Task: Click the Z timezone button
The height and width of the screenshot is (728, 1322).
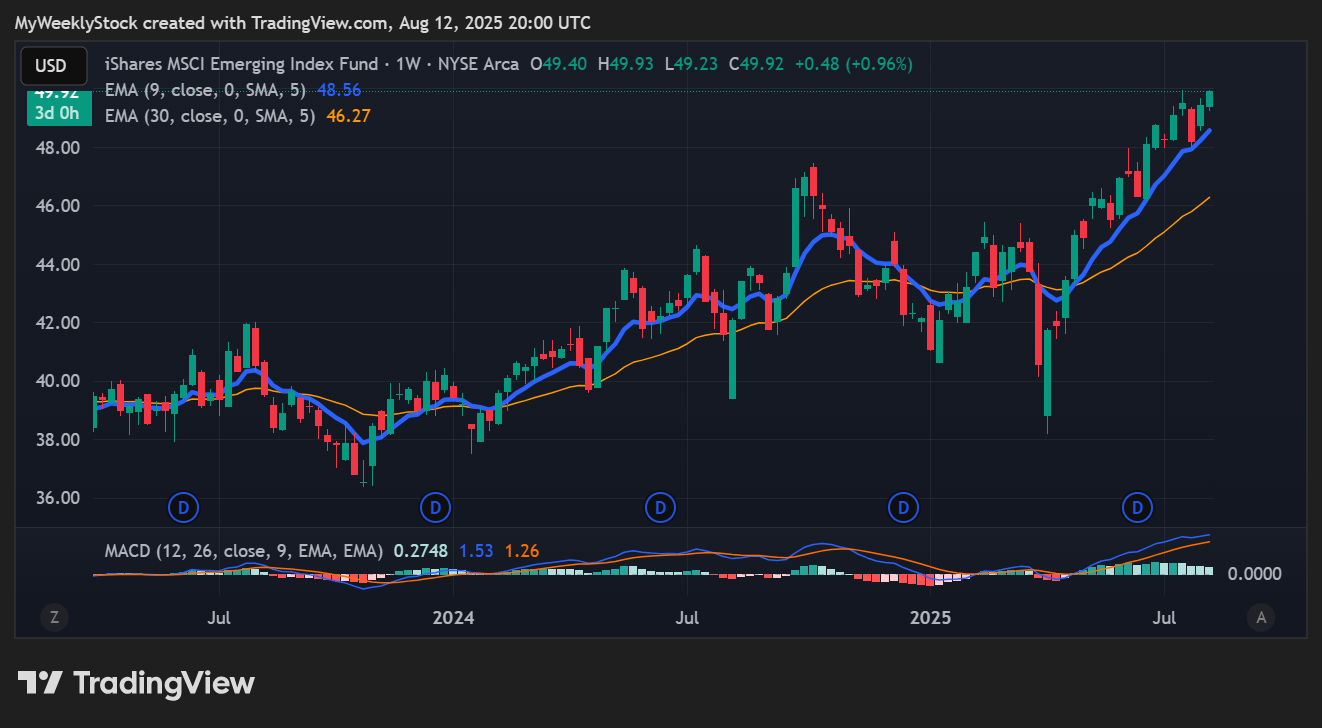Action: pyautogui.click(x=54, y=618)
